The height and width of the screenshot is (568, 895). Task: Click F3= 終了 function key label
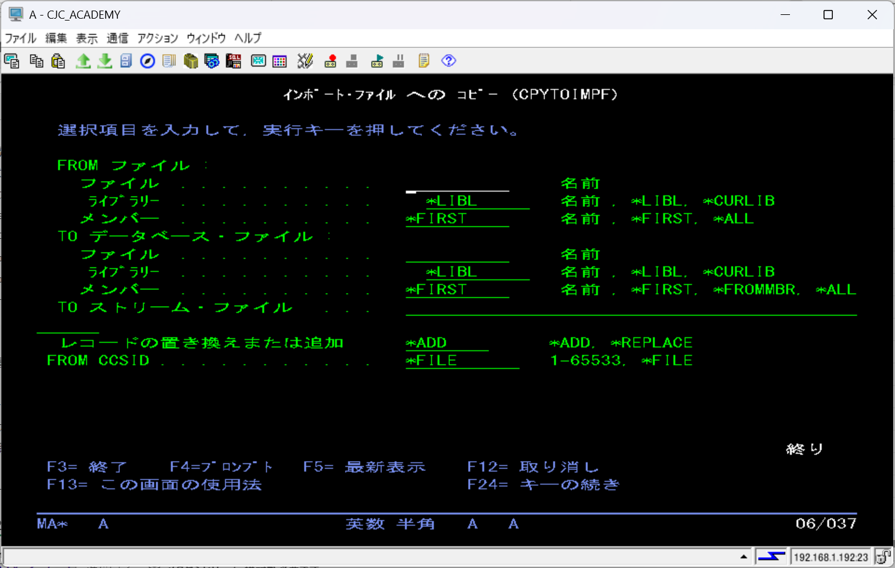click(x=87, y=467)
